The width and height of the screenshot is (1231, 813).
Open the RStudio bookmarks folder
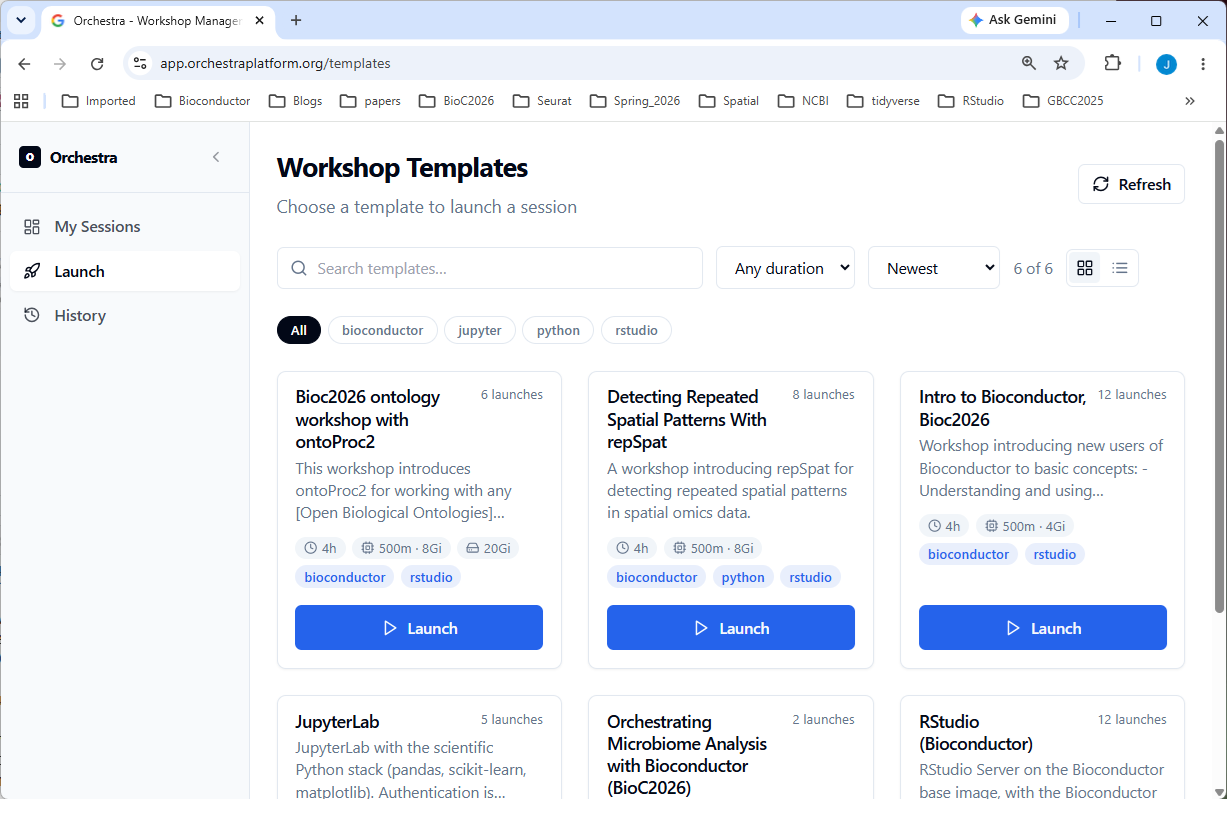pyautogui.click(x=971, y=101)
